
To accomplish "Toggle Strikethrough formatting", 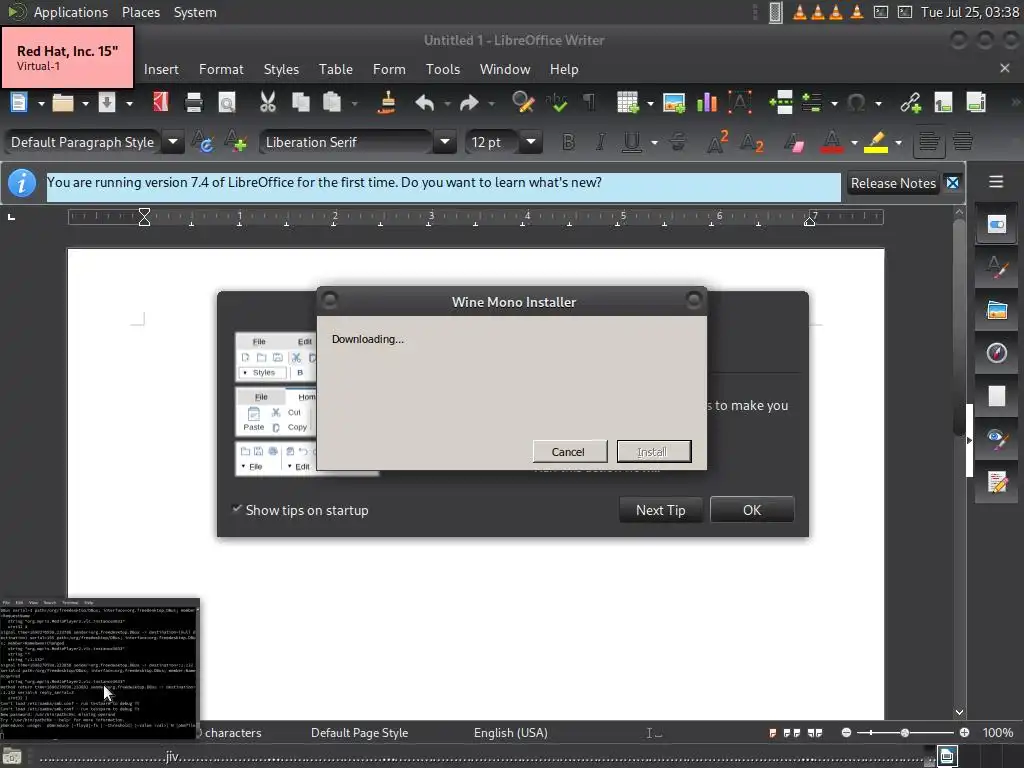I will coord(678,142).
